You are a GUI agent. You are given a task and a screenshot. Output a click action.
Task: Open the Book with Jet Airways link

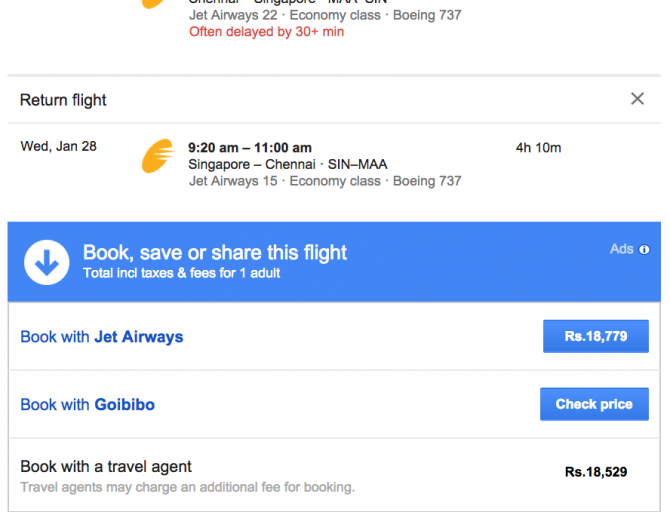102,337
